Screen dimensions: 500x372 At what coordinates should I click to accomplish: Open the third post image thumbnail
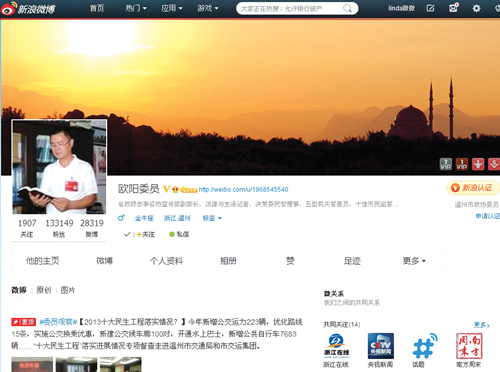[121, 365]
